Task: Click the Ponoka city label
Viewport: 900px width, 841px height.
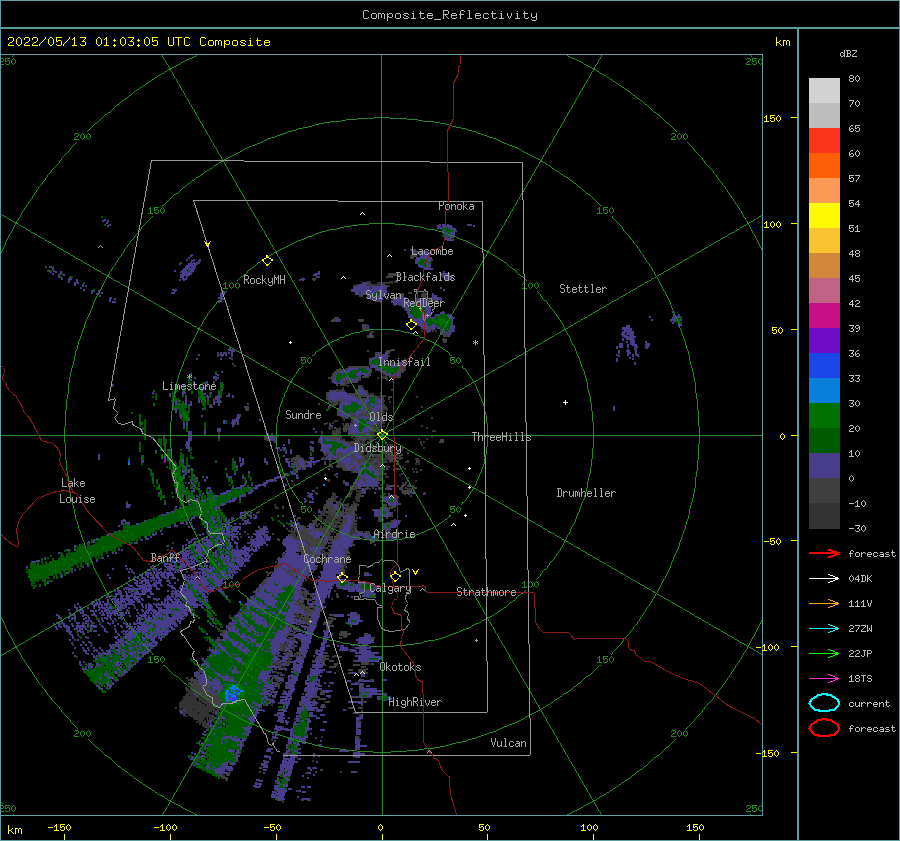Action: click(456, 206)
